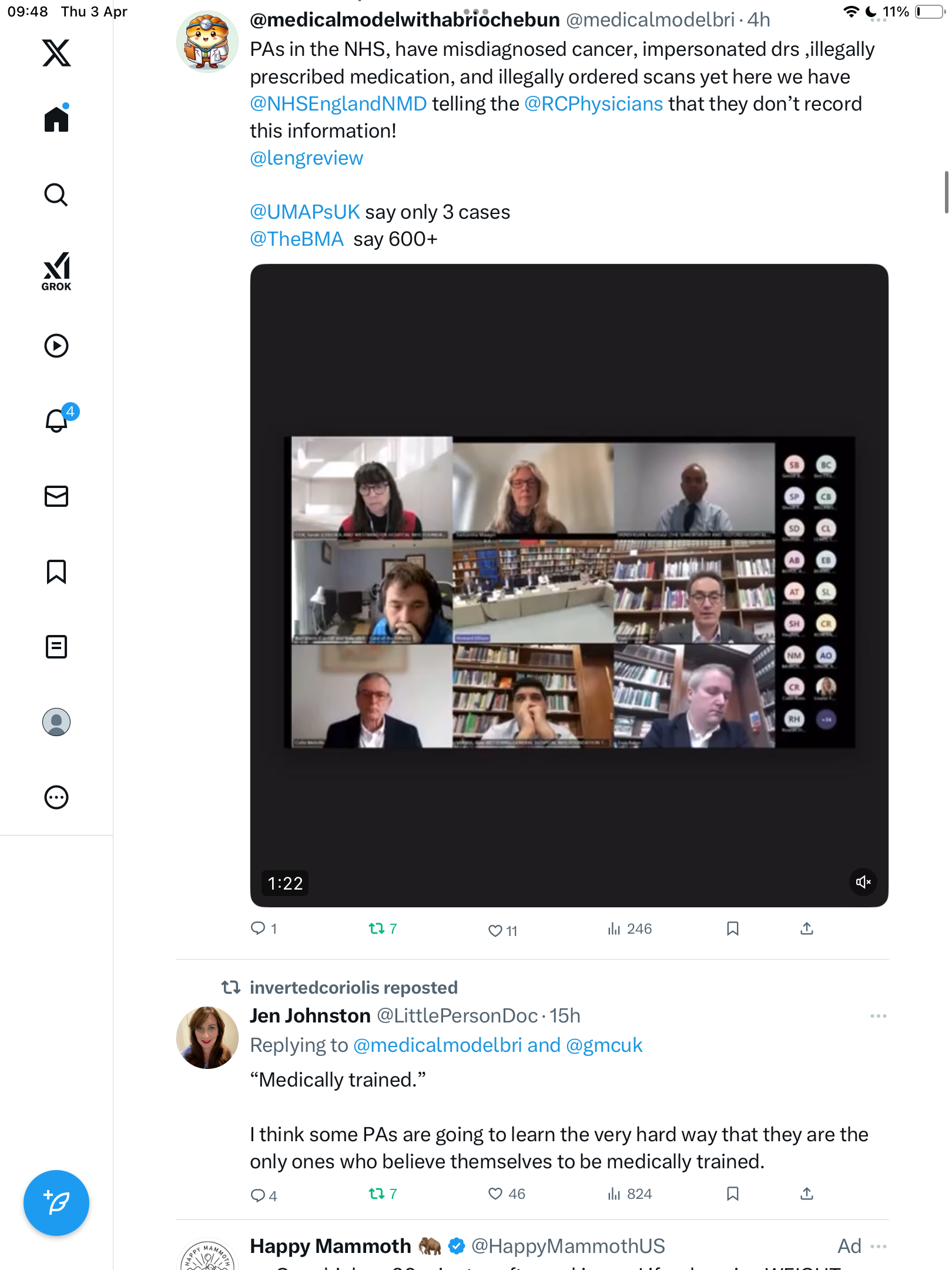
Task: Open the Search magnifier in sidebar
Action: click(x=56, y=195)
